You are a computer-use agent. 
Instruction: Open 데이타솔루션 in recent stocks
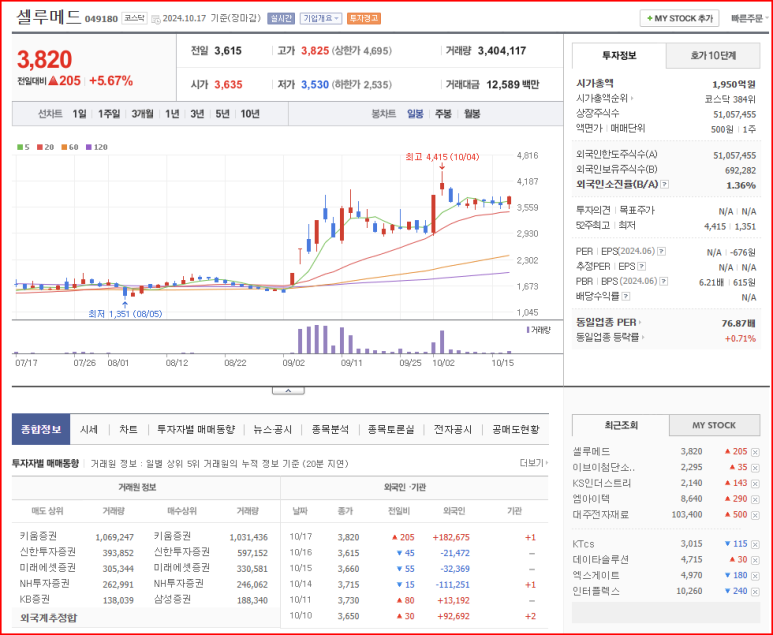tap(600, 560)
